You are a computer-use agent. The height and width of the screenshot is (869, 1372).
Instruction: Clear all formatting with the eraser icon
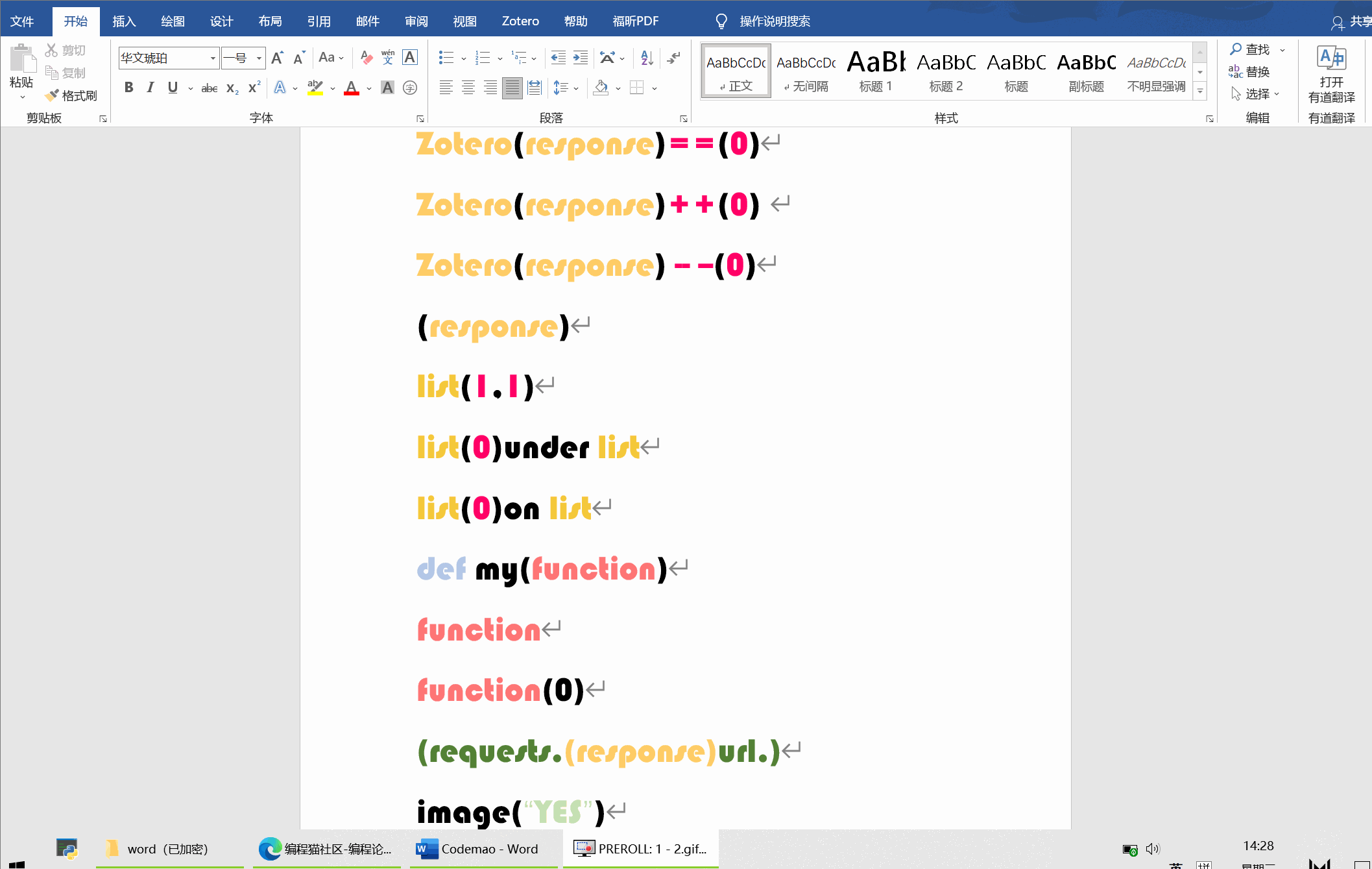367,58
